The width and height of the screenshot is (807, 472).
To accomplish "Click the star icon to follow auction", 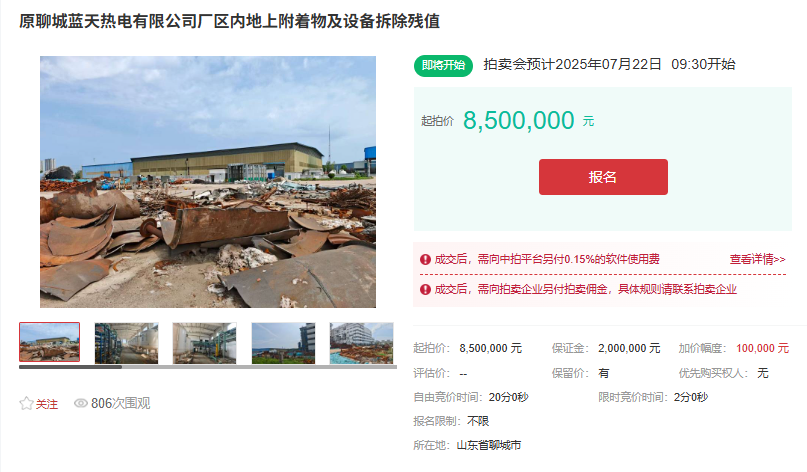I will coord(26,403).
